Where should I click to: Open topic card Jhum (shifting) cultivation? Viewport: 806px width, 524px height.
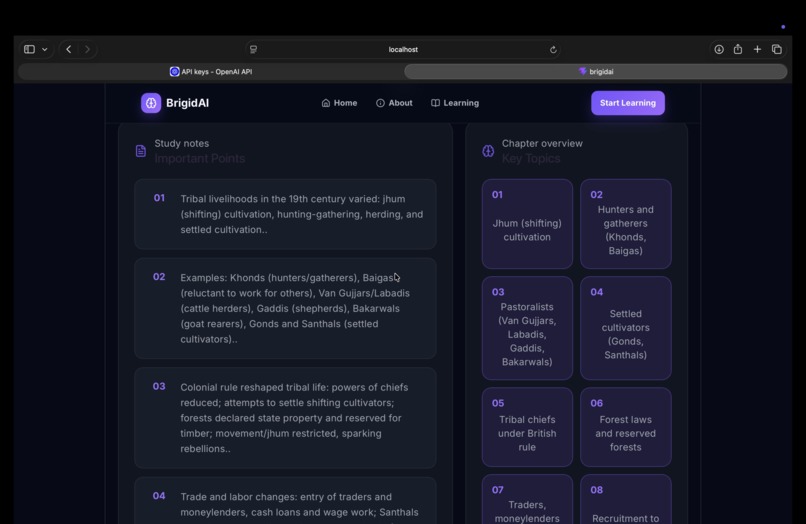point(527,224)
